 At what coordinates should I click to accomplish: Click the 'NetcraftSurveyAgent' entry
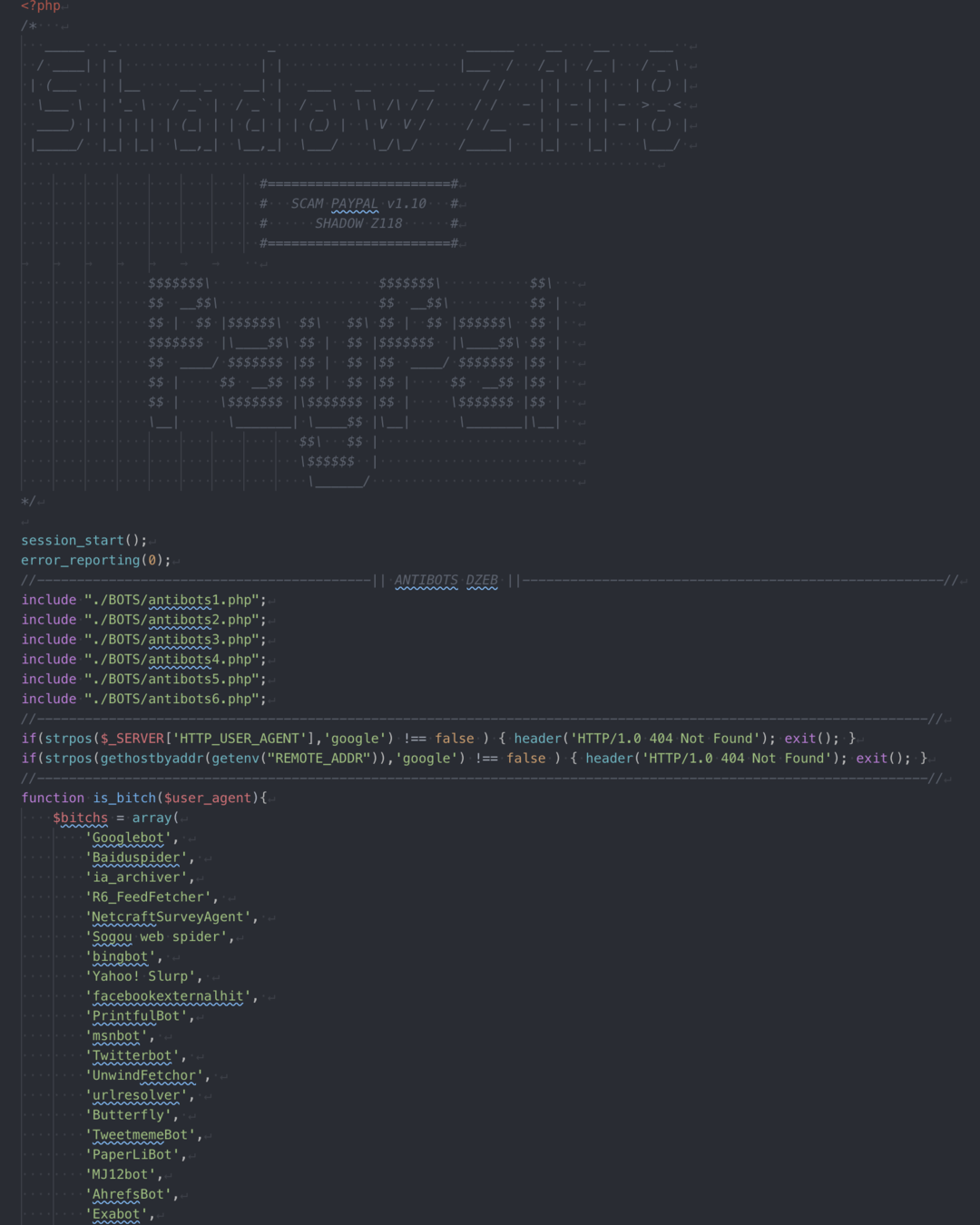(169, 917)
